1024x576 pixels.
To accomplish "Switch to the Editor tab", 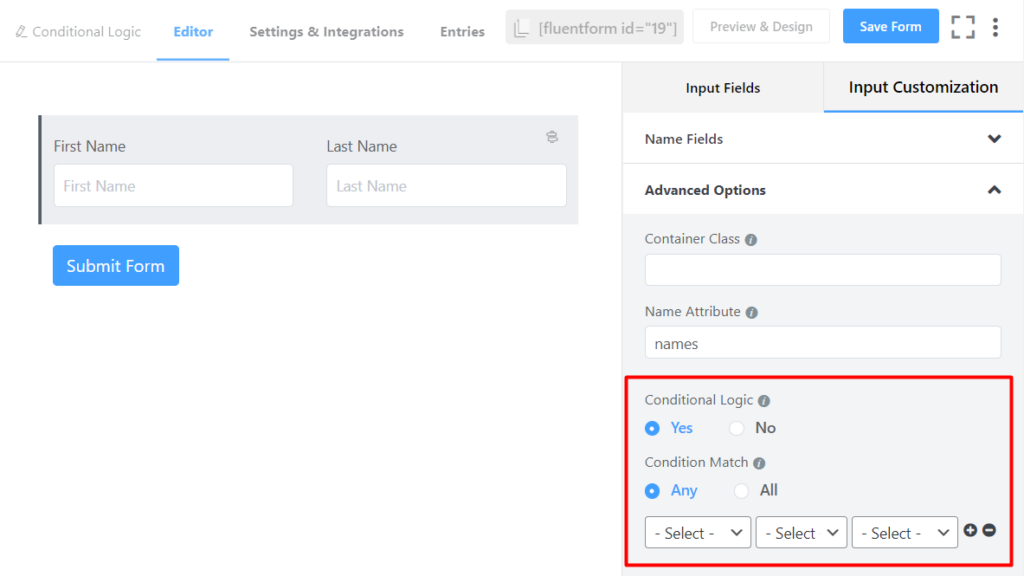I will pos(193,31).
